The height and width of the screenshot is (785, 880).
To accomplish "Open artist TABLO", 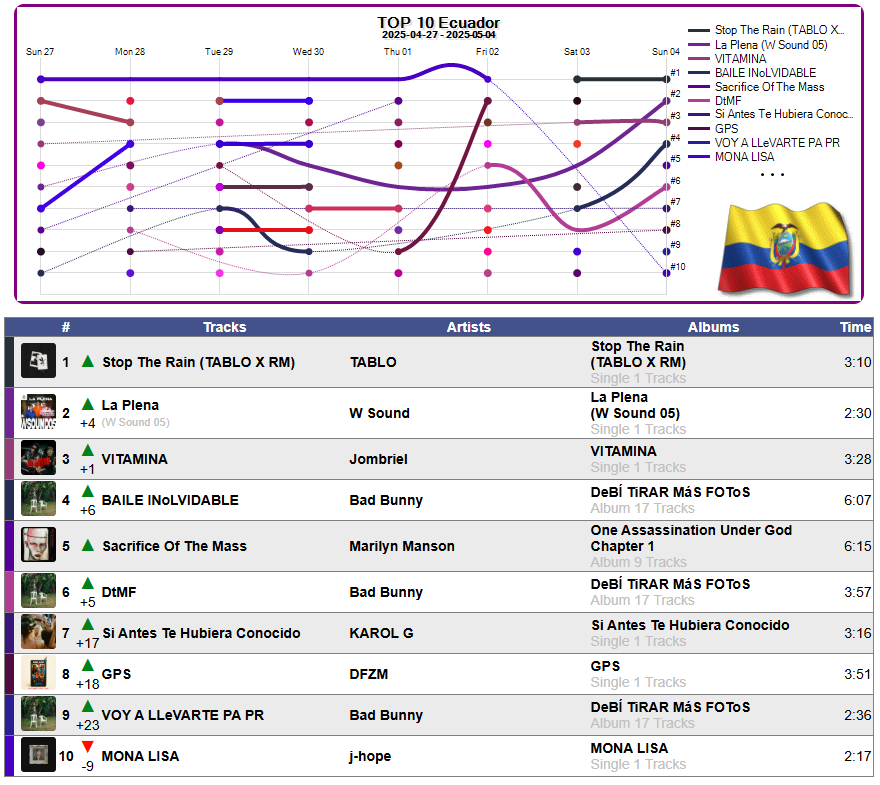I will [x=373, y=362].
